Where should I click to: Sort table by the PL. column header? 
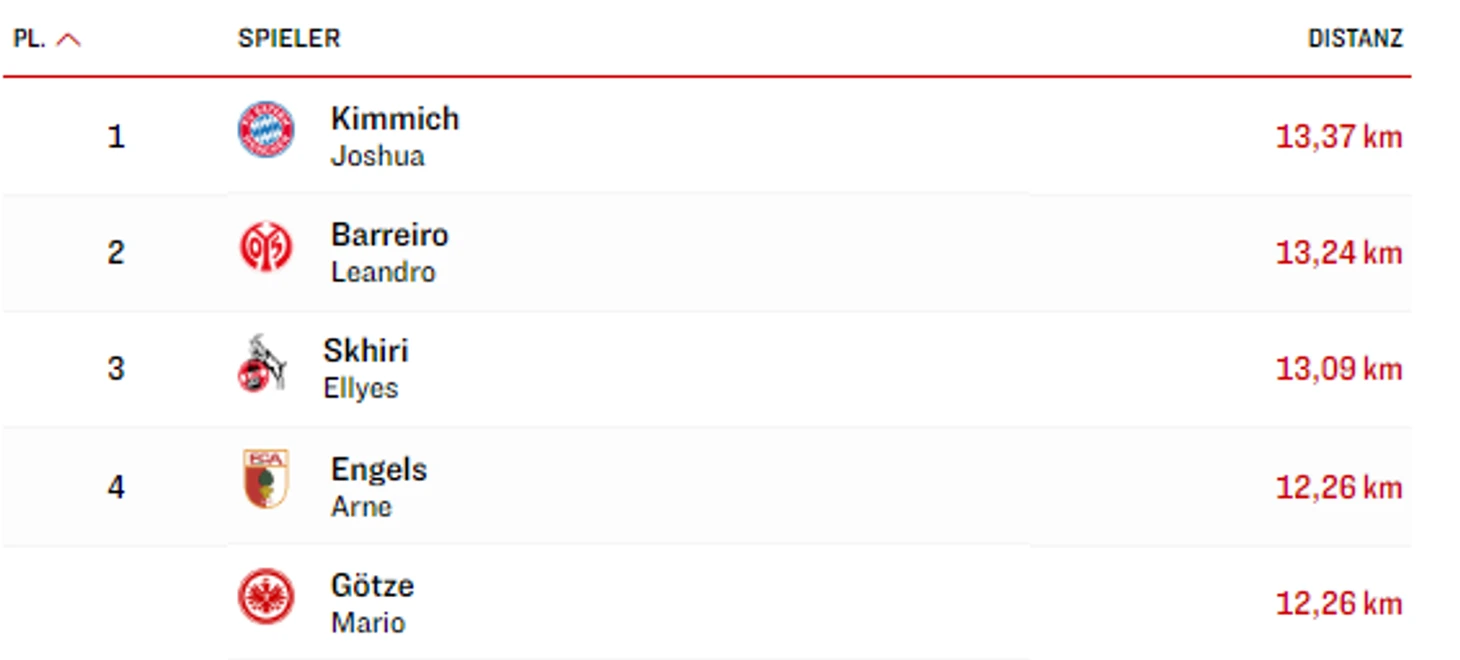pyautogui.click(x=29, y=40)
